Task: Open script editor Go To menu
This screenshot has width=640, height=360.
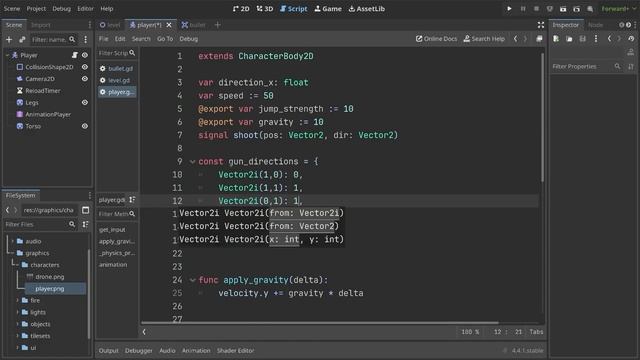Action: pos(165,39)
